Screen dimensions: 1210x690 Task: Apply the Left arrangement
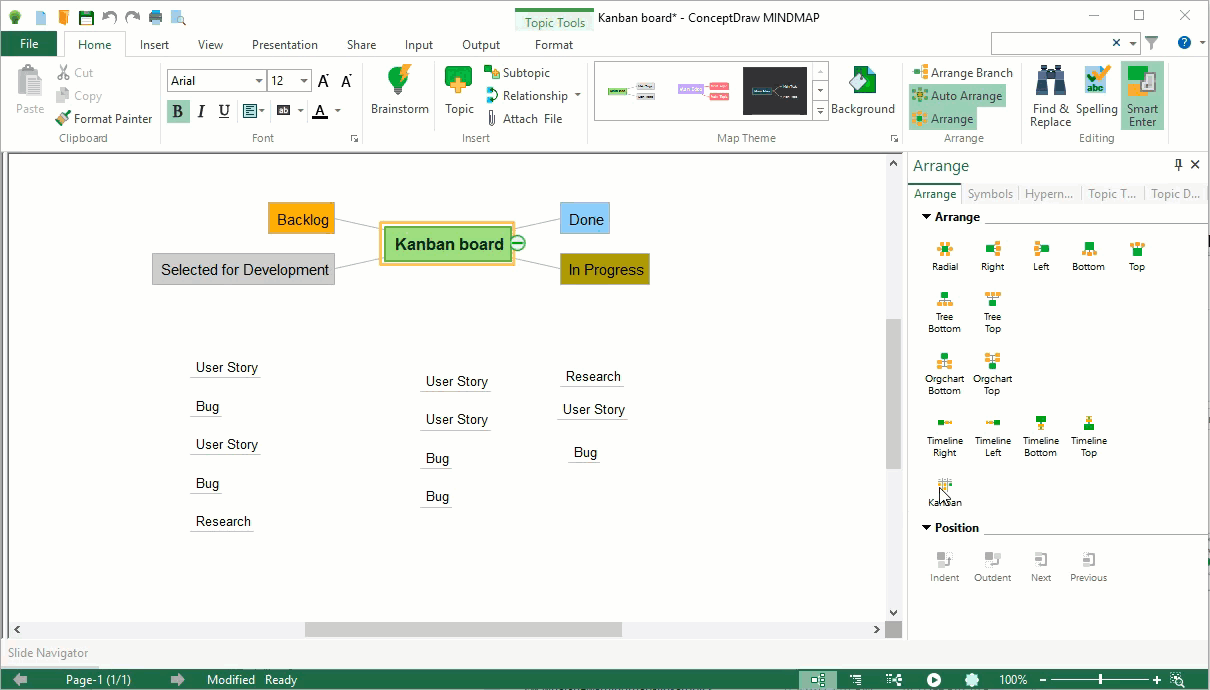click(1040, 257)
